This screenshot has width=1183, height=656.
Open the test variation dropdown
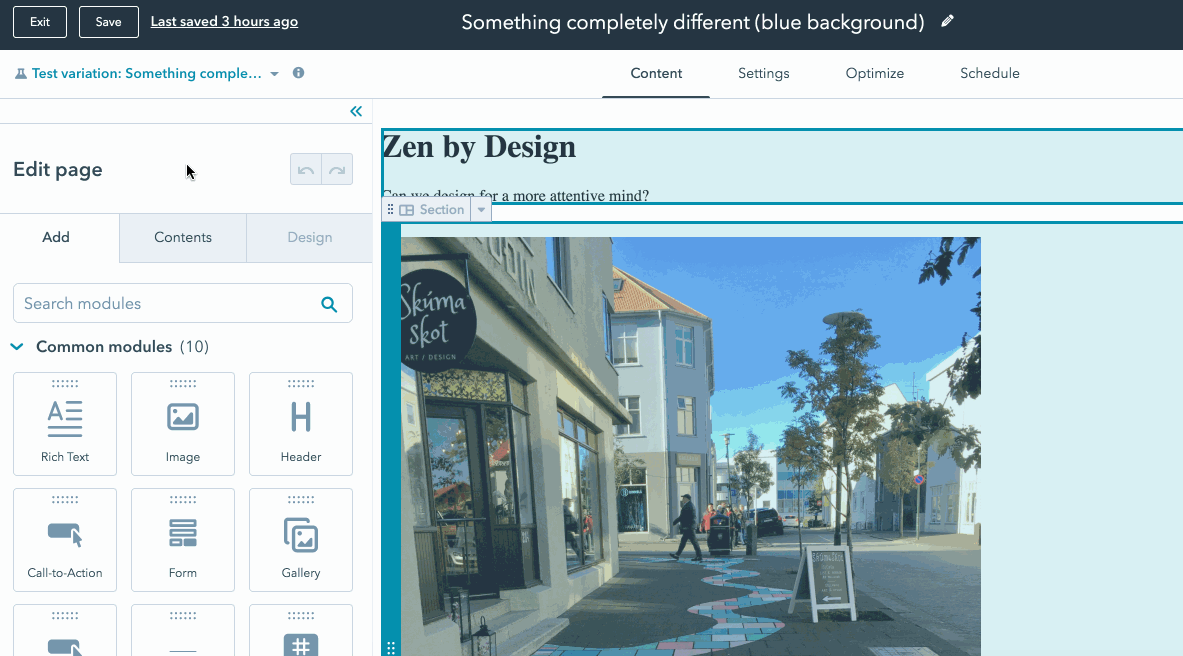(x=275, y=73)
